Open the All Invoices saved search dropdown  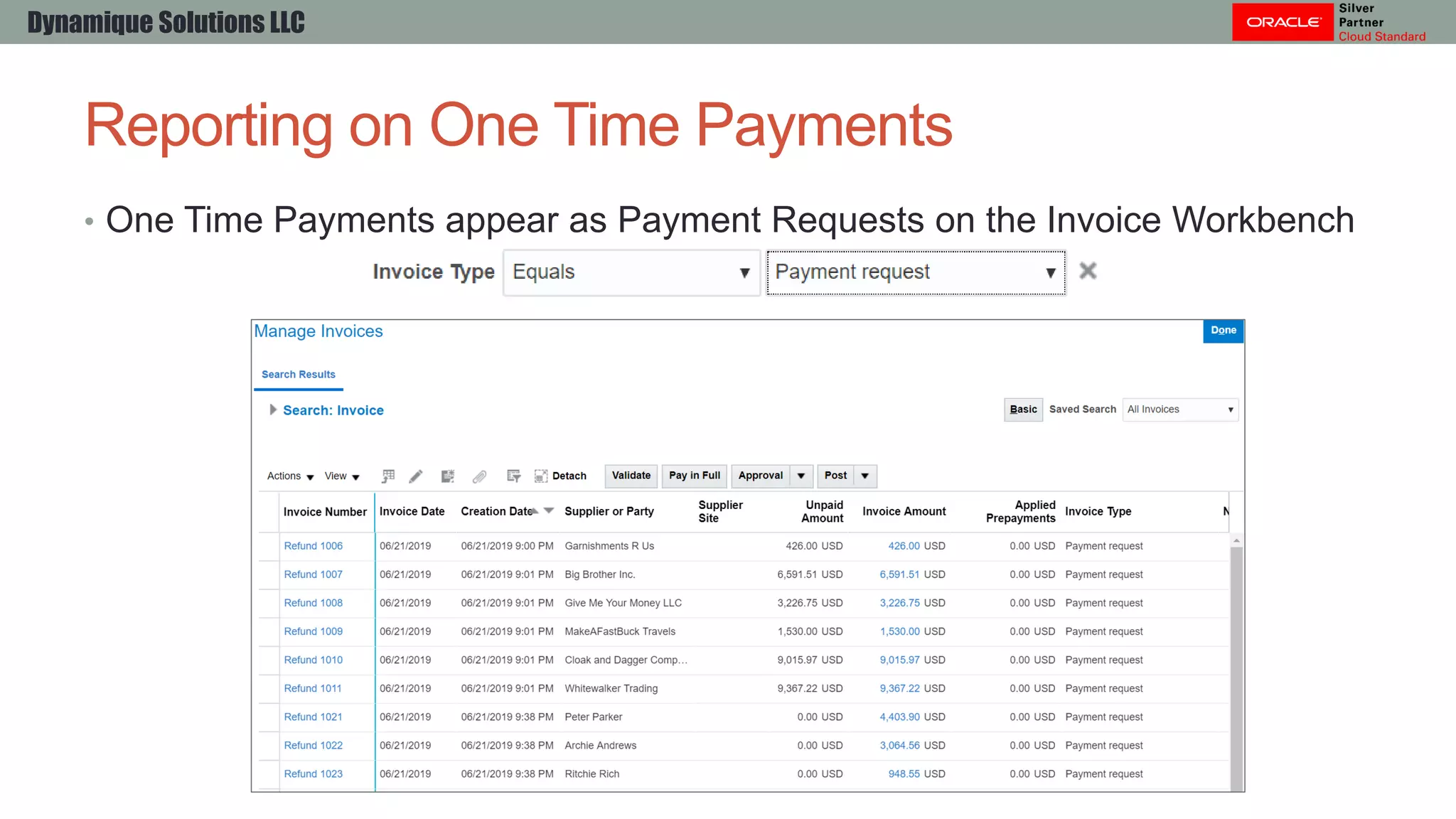coord(1180,409)
